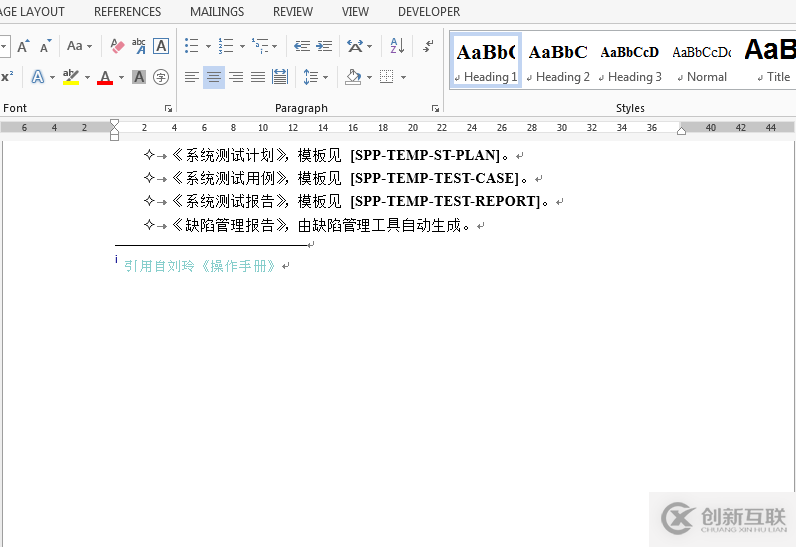The height and width of the screenshot is (547, 796).
Task: Apply yellow text highlight color
Action: (71, 77)
